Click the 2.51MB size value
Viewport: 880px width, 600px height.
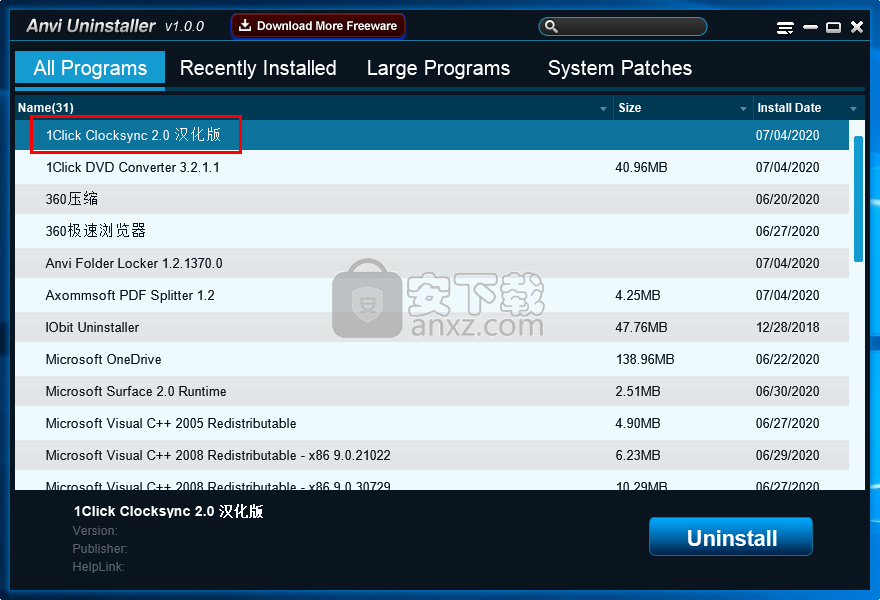click(x=638, y=391)
